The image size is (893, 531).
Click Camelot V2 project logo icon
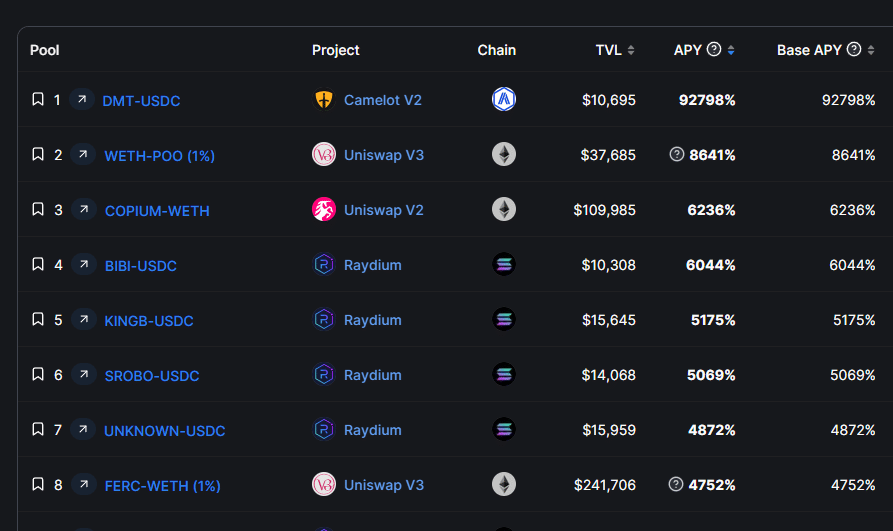tap(324, 100)
